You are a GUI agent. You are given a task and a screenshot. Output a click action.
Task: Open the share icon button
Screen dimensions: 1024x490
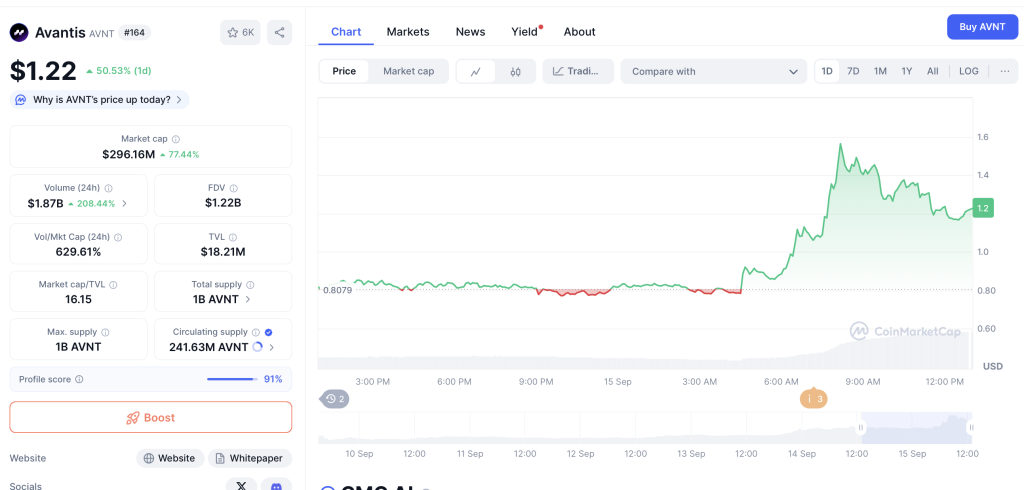point(280,32)
